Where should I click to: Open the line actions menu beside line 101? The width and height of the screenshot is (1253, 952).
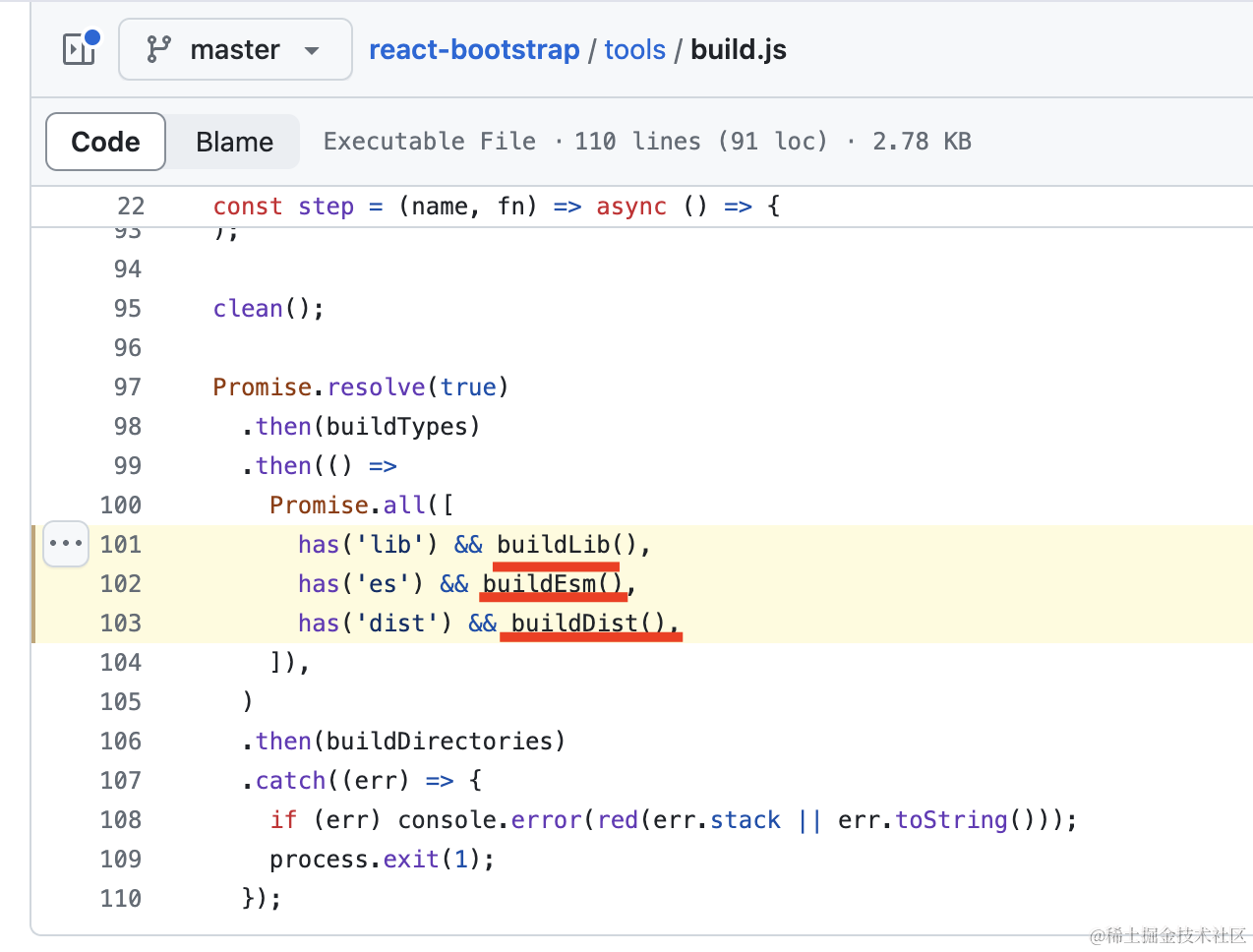(66, 544)
